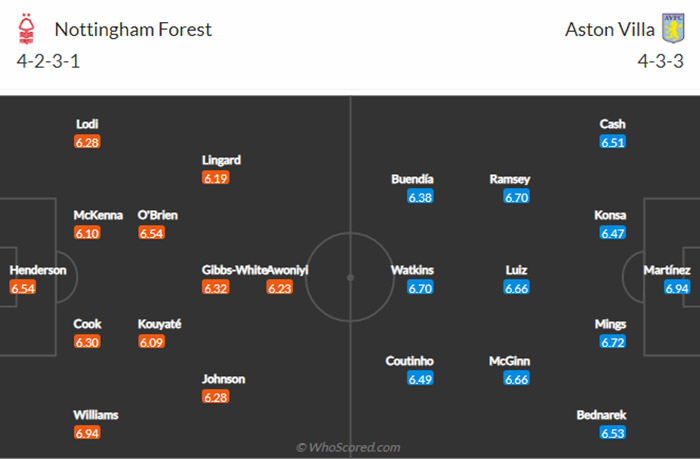The width and height of the screenshot is (700, 459).
Task: Select player Gibbs-White on the pitch
Action: [234, 270]
